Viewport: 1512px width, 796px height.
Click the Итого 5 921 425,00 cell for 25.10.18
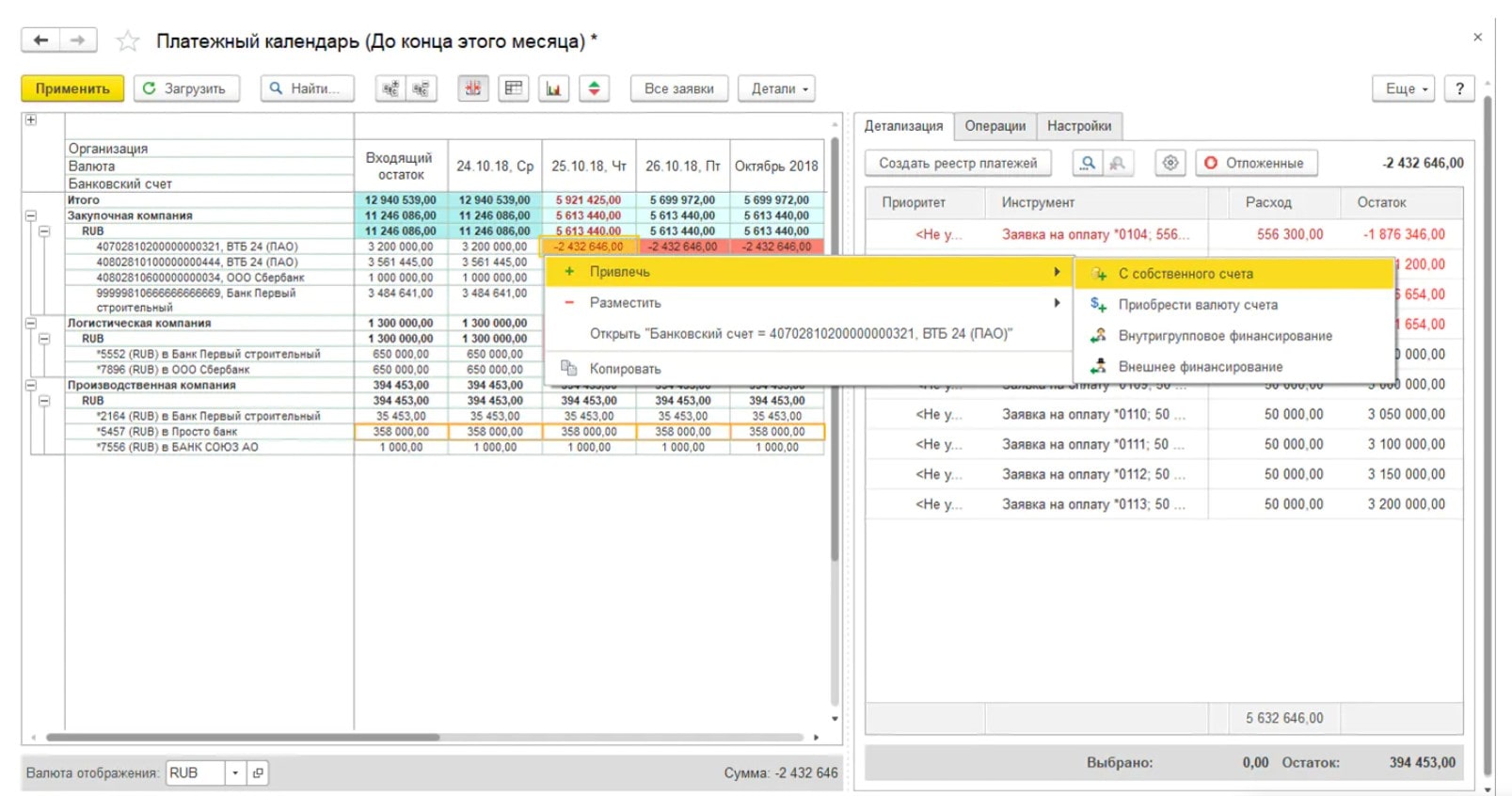pyautogui.click(x=589, y=200)
